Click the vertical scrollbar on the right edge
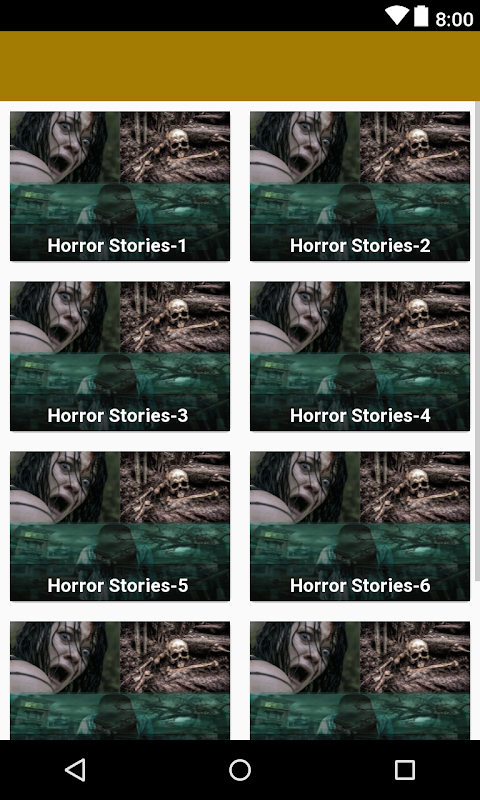This screenshot has width=480, height=800. click(477, 341)
